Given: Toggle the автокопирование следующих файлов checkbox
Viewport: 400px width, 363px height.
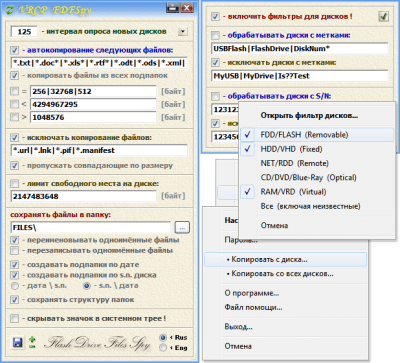Looking at the screenshot, I should click(x=14, y=50).
